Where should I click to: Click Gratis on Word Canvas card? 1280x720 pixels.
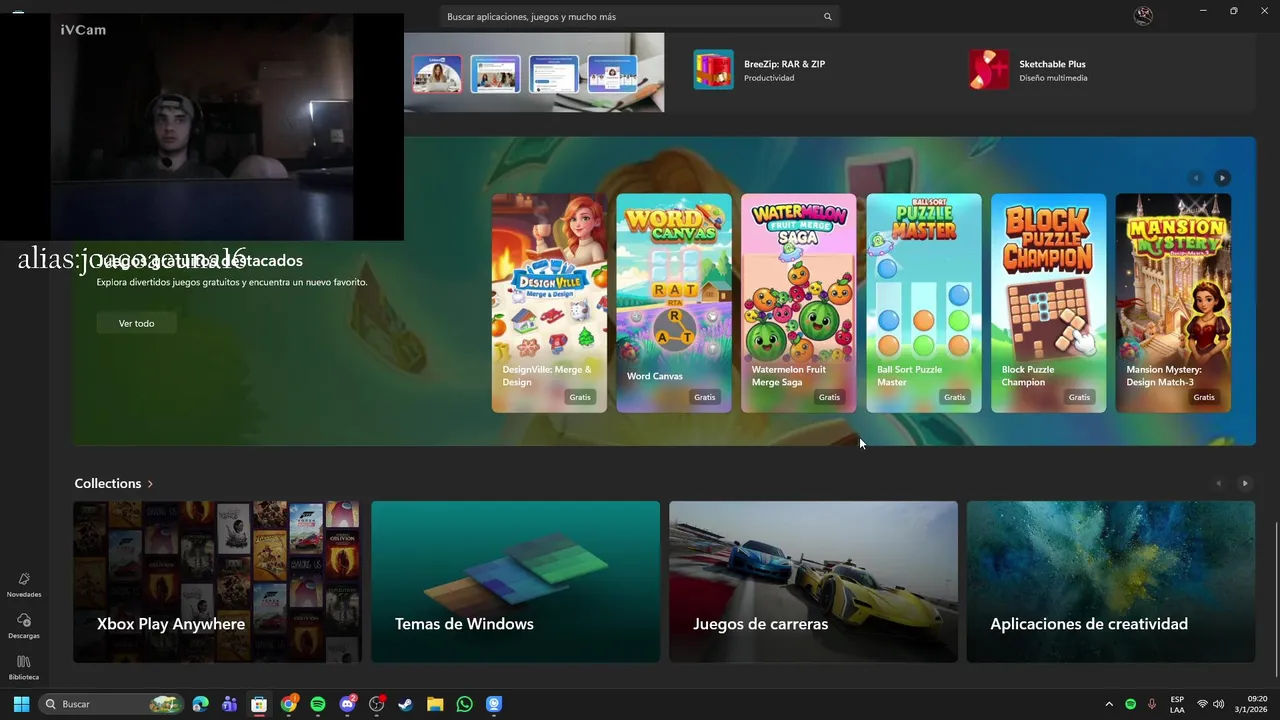(705, 397)
